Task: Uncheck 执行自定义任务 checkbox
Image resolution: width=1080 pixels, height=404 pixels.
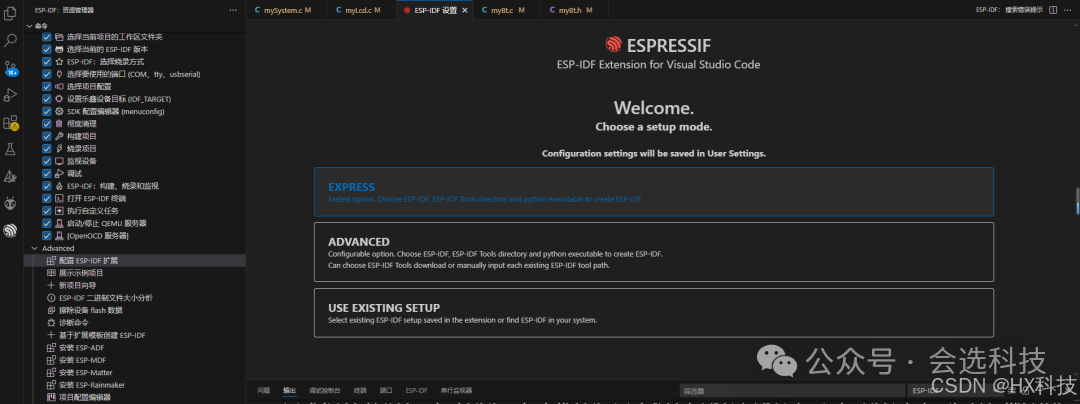Action: click(x=47, y=211)
